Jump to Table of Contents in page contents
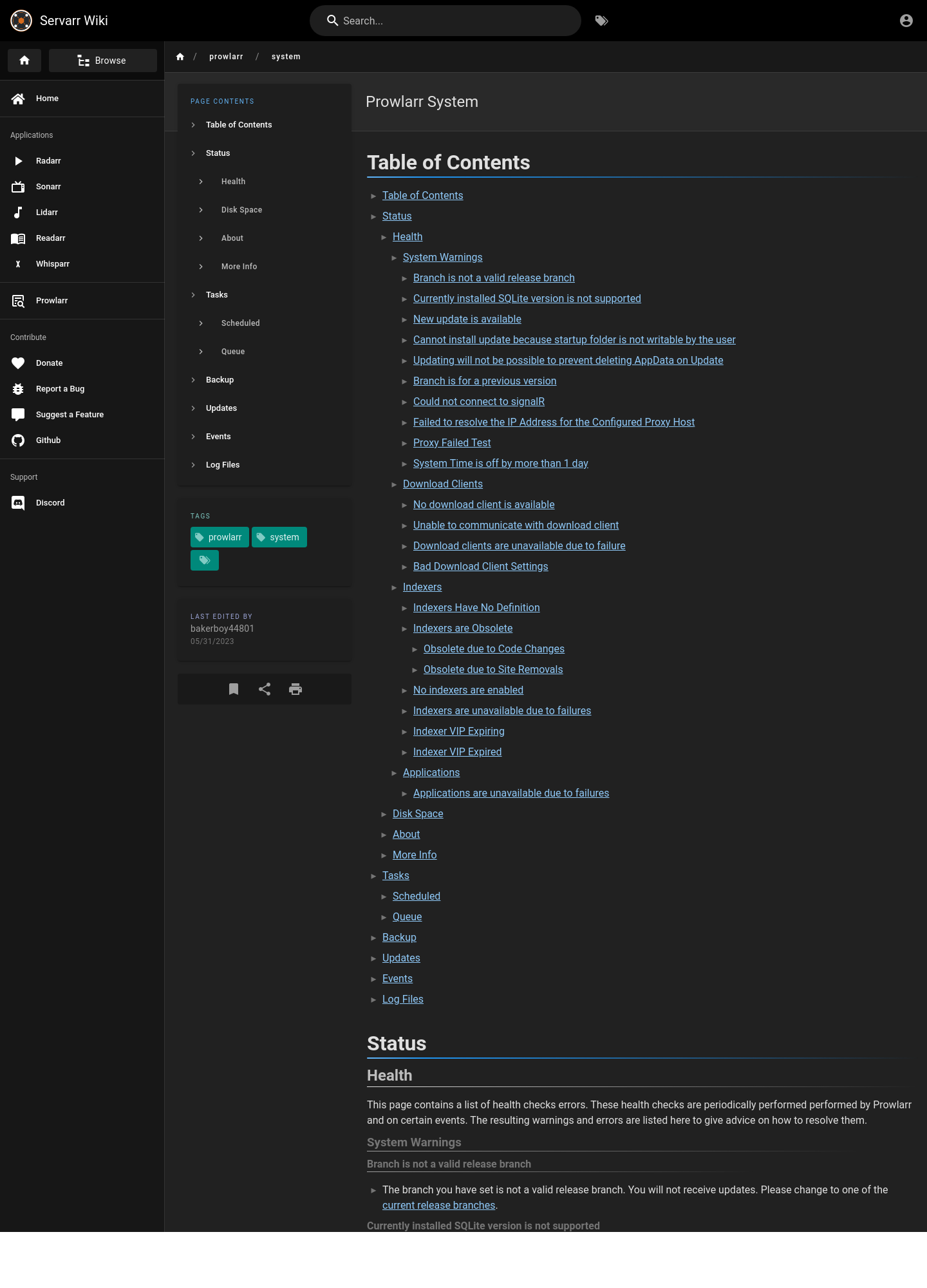This screenshot has height=1288, width=927. click(x=239, y=125)
